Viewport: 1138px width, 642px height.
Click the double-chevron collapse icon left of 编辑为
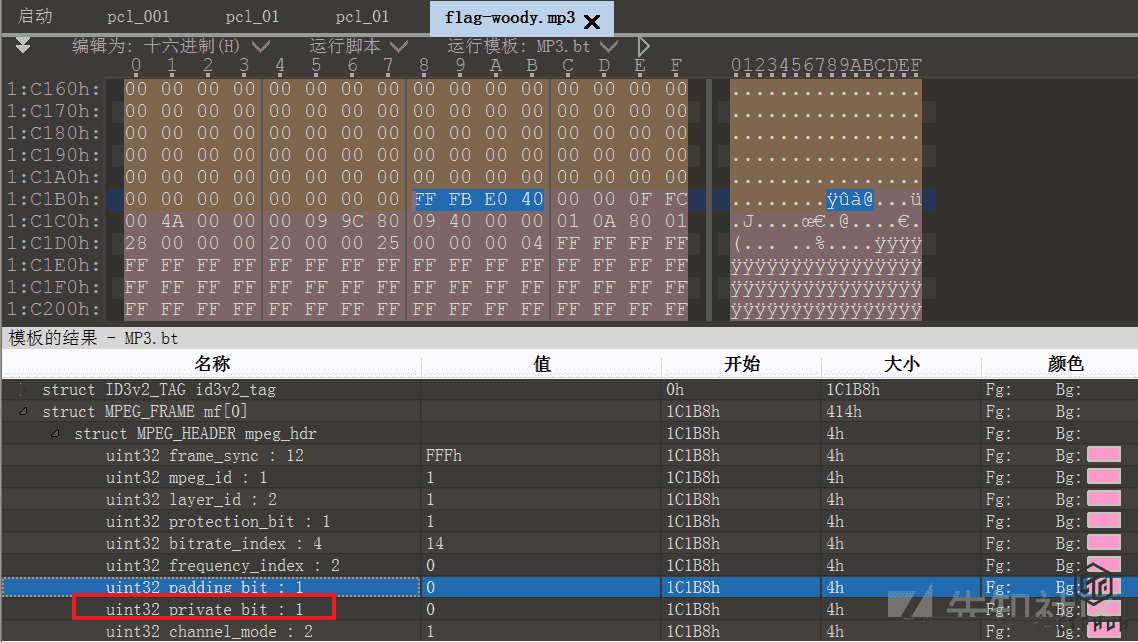click(x=23, y=46)
